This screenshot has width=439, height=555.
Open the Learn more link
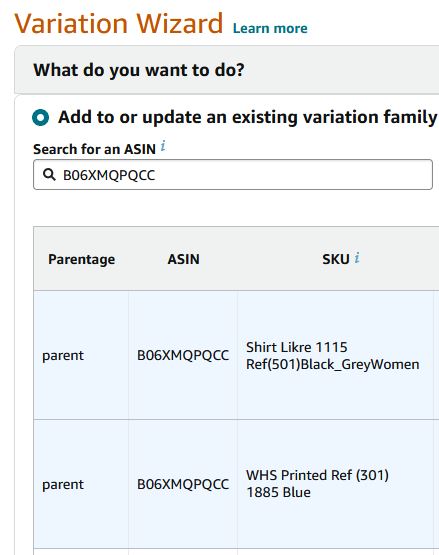(270, 28)
